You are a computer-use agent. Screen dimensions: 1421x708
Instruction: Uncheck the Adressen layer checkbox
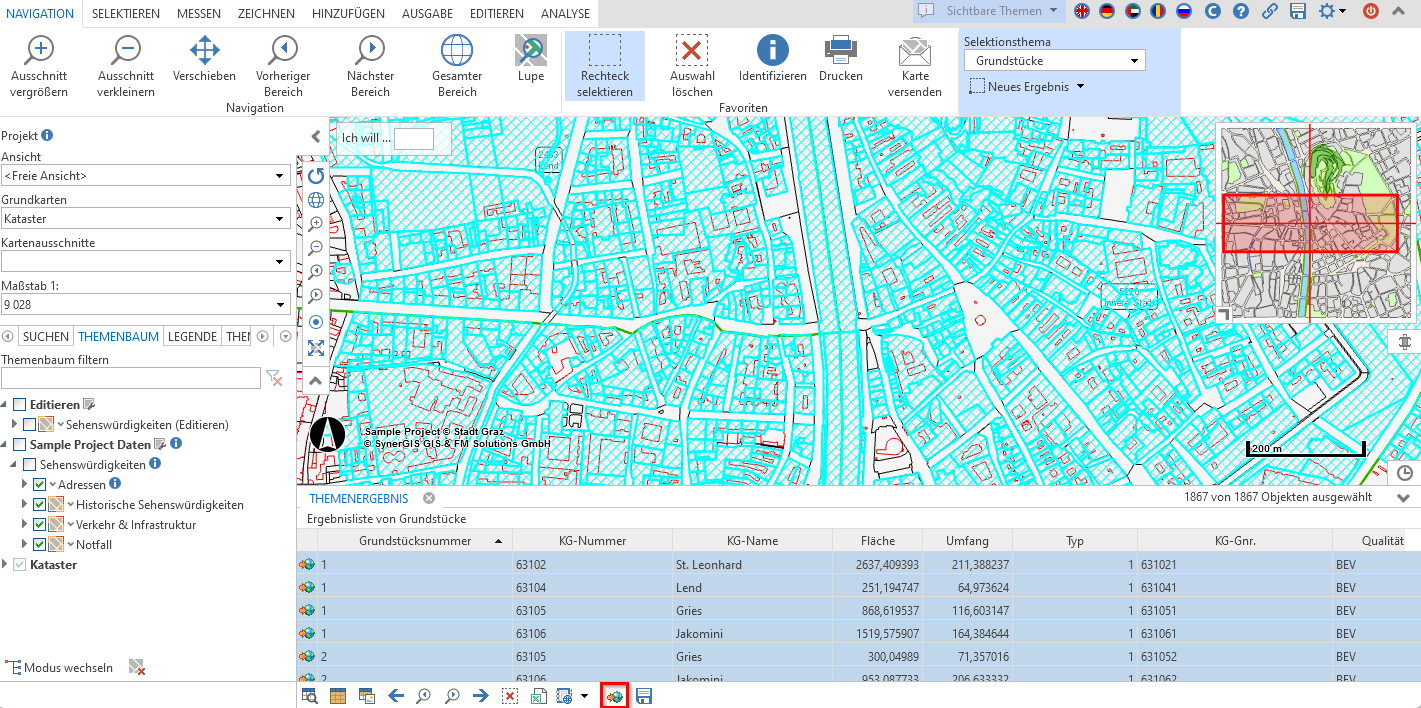[40, 485]
